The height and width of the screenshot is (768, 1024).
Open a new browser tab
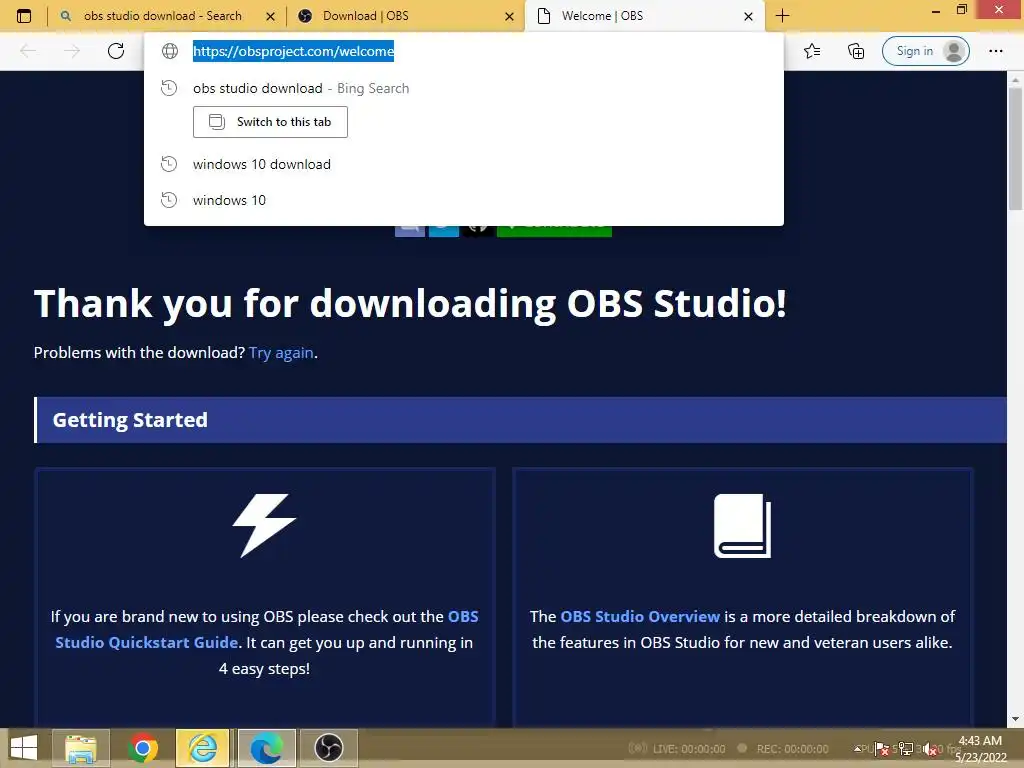tap(782, 16)
